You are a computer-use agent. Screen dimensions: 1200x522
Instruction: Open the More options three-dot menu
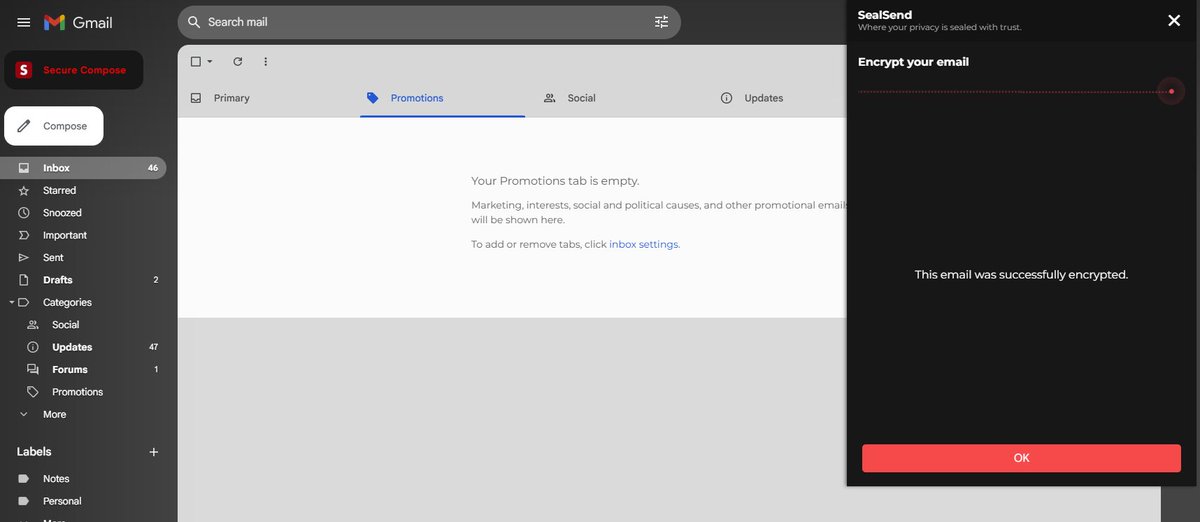click(265, 61)
